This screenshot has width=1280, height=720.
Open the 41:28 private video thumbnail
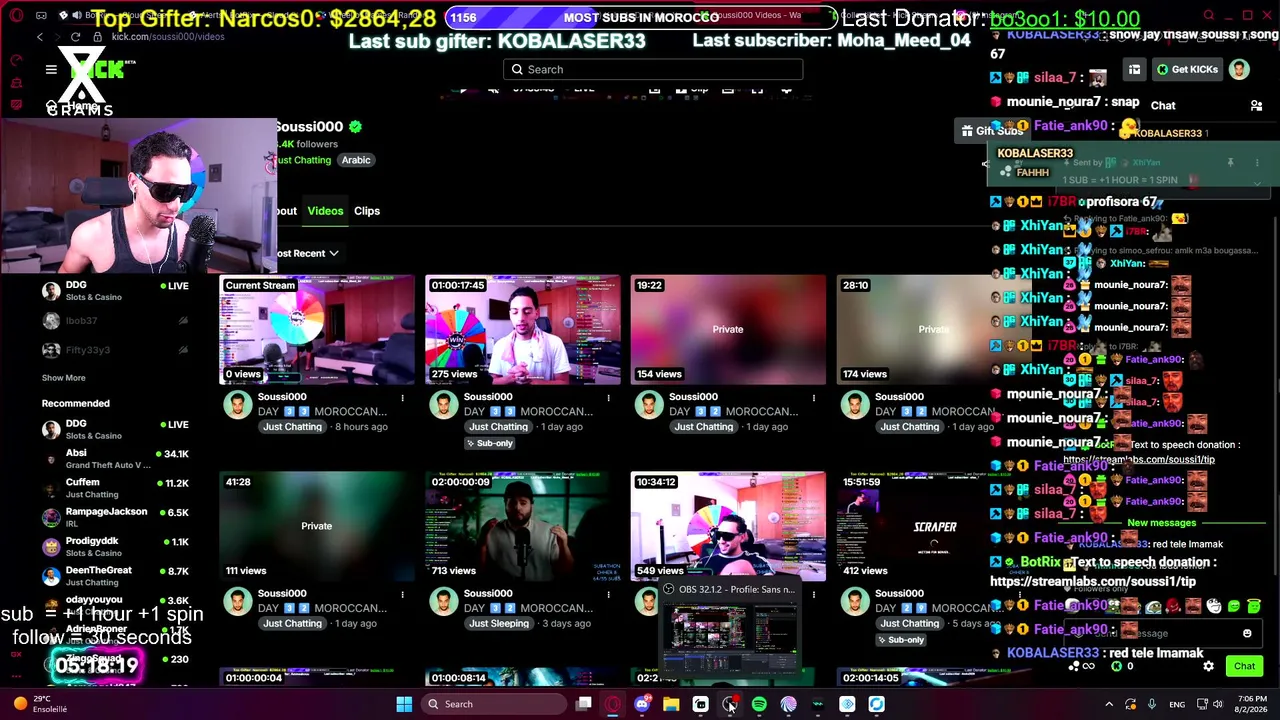317,527
